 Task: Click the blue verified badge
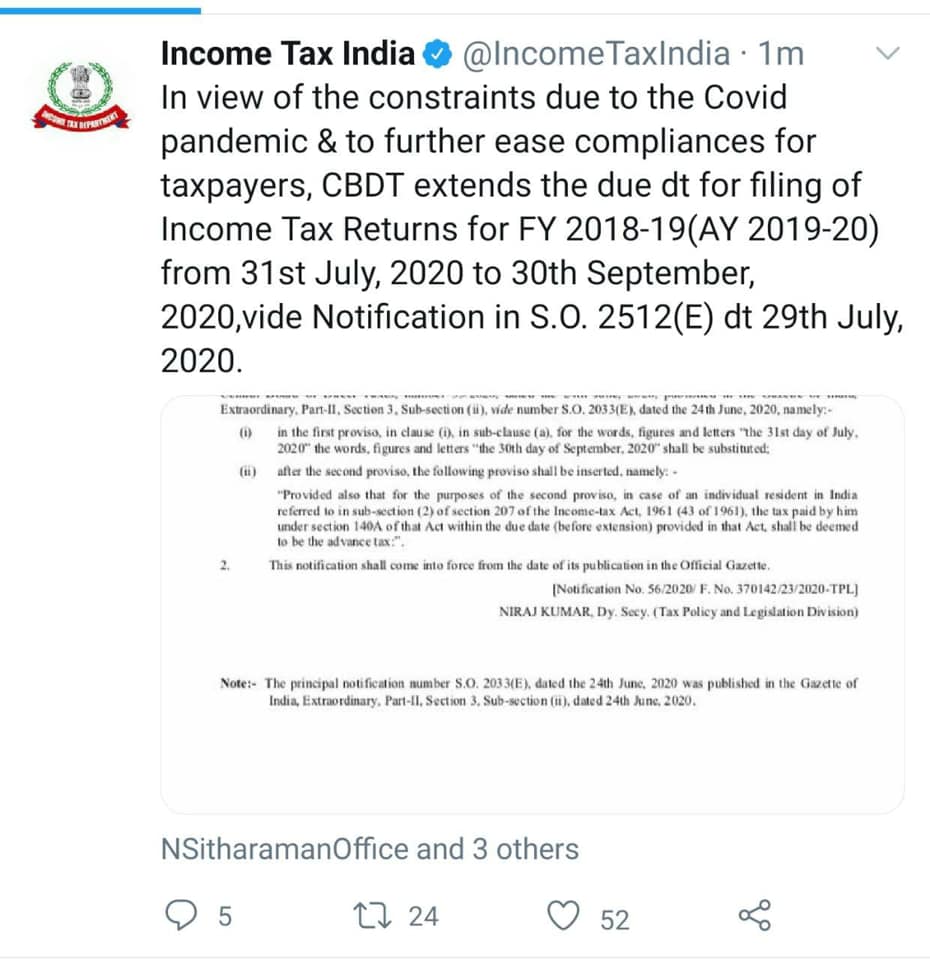(x=438, y=54)
